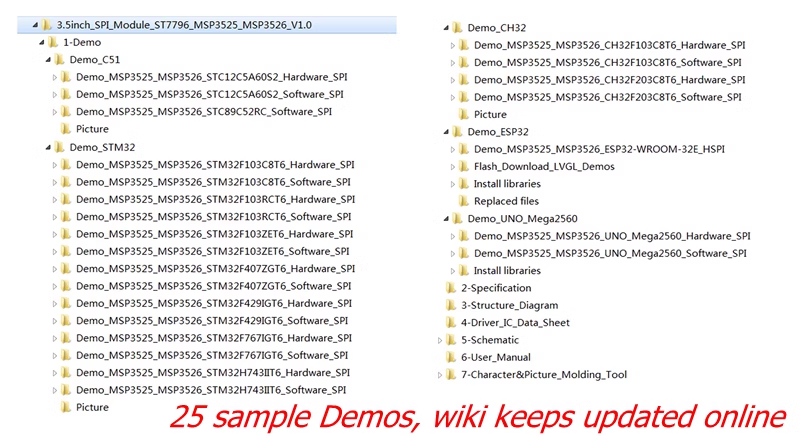The image size is (800, 436).
Task: Collapse the root 3.5inch_SPI_Module folder
Action: click(33, 25)
